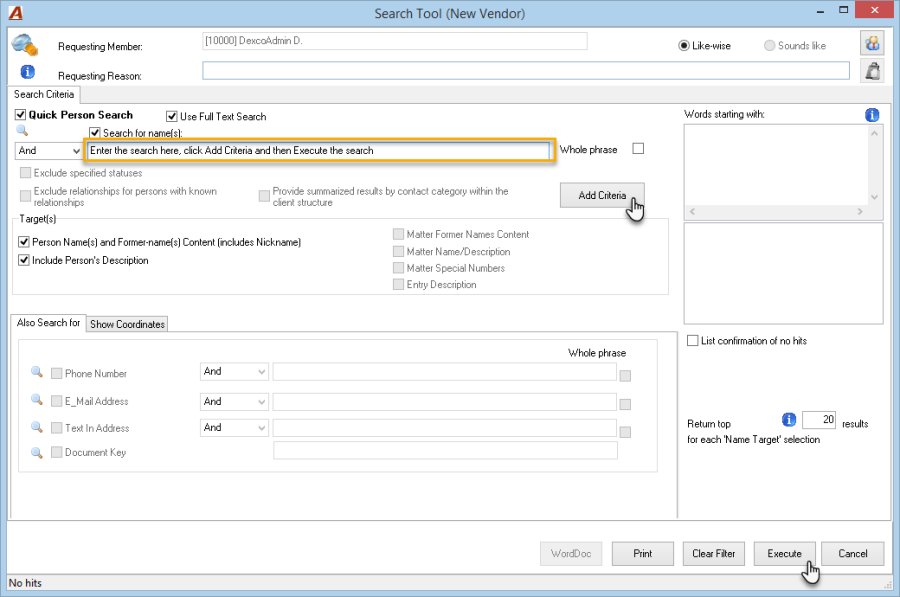Cancel the search dialog
This screenshot has width=900, height=597.
click(x=852, y=553)
